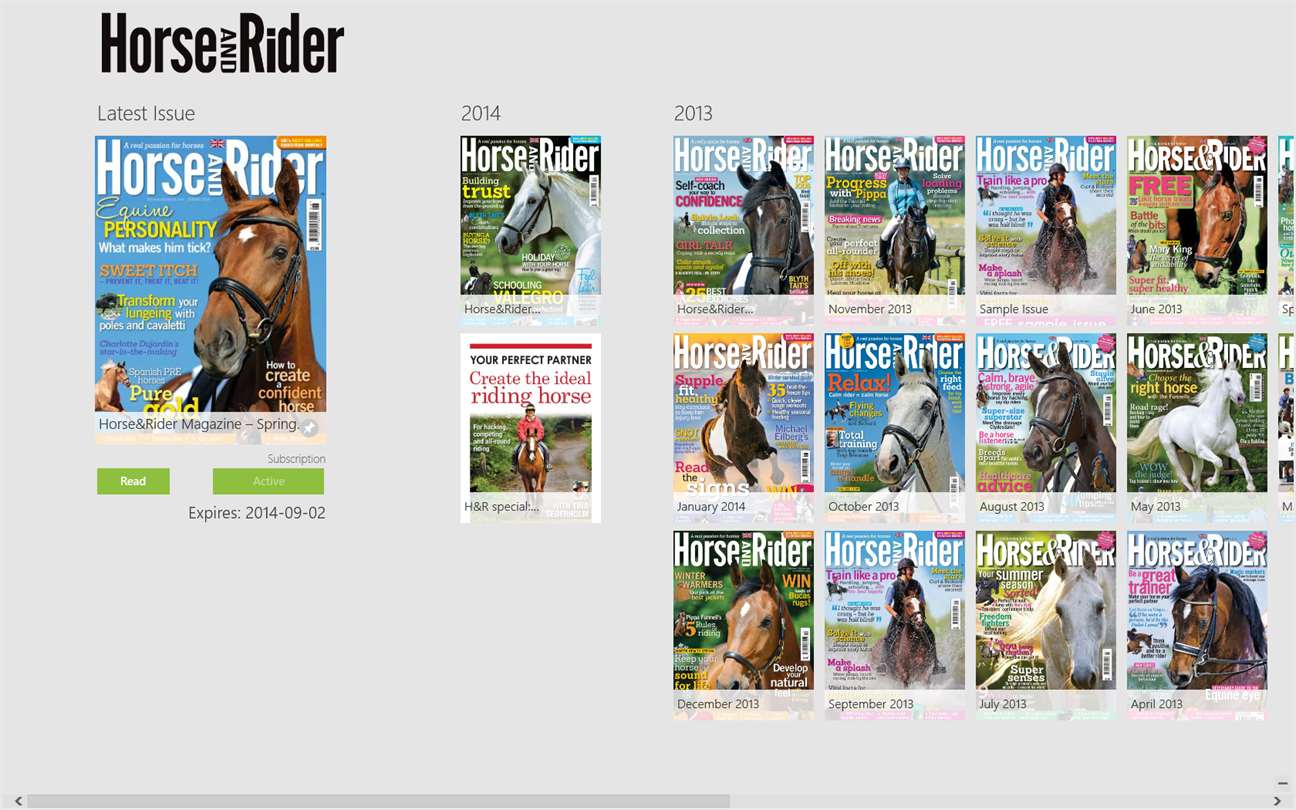
Task: Click the Active subscription button
Action: [268, 481]
